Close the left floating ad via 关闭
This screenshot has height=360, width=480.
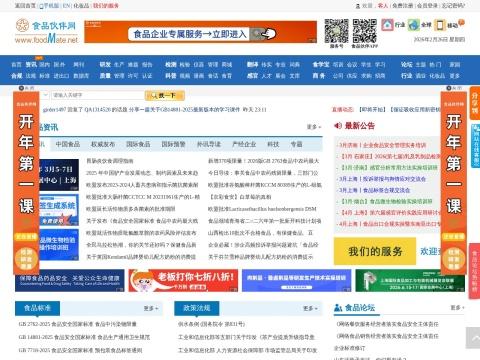(x=27, y=88)
